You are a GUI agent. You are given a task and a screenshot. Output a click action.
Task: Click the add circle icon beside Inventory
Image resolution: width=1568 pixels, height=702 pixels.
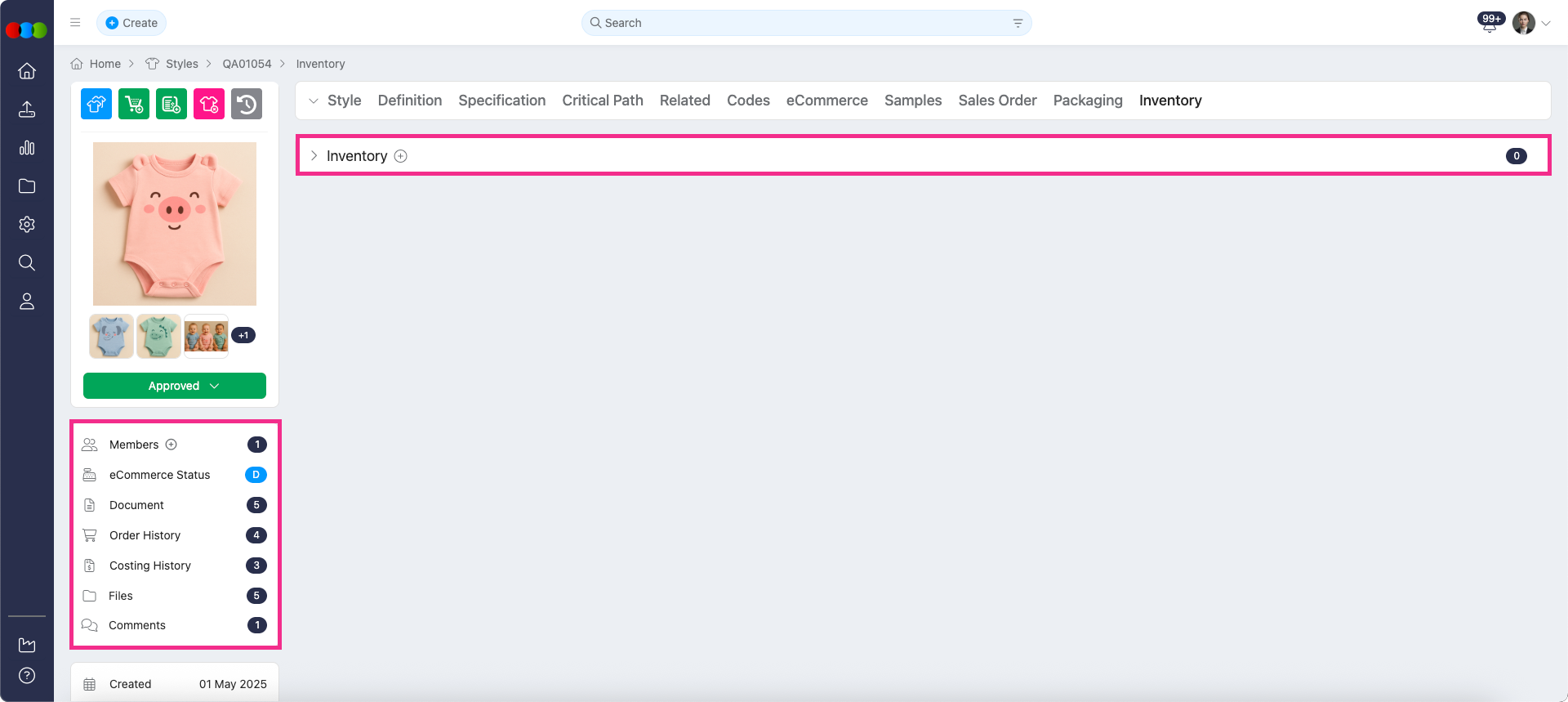tap(401, 156)
